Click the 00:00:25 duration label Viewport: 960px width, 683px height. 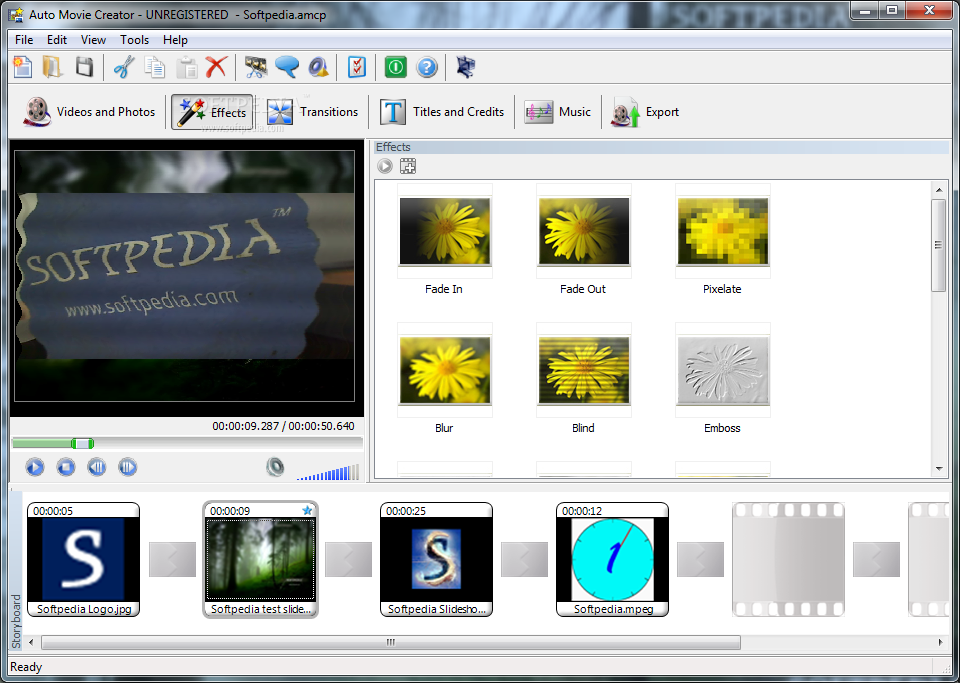click(406, 511)
